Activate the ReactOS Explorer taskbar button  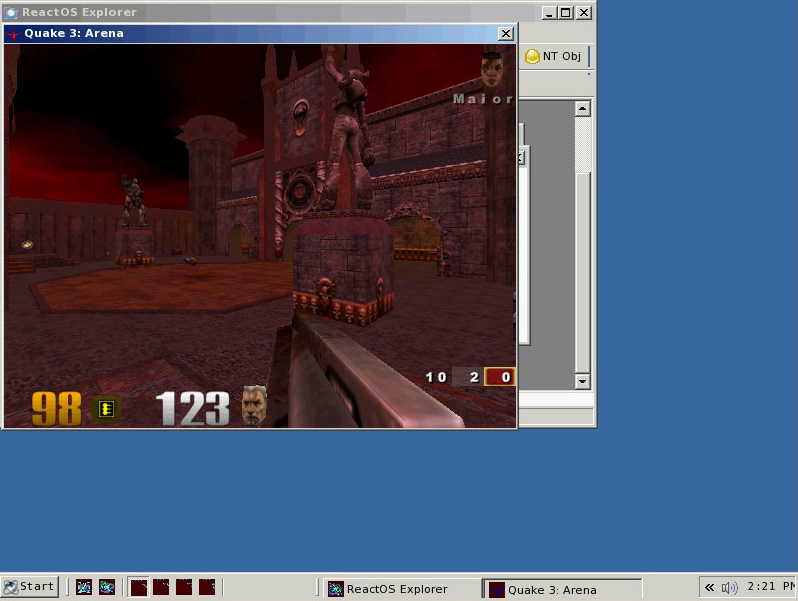[401, 589]
